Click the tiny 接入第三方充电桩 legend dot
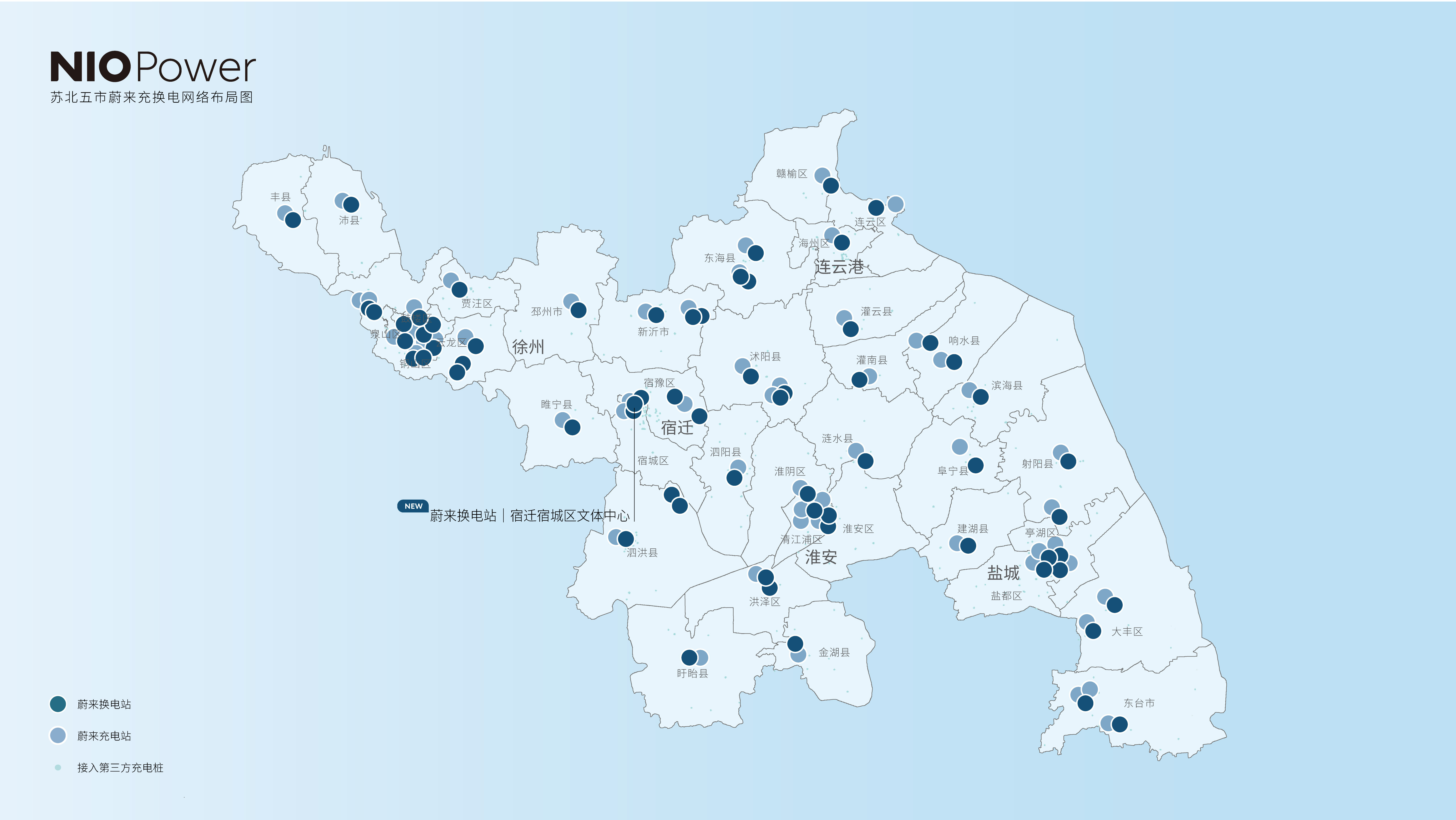The image size is (1456, 820). (x=58, y=767)
